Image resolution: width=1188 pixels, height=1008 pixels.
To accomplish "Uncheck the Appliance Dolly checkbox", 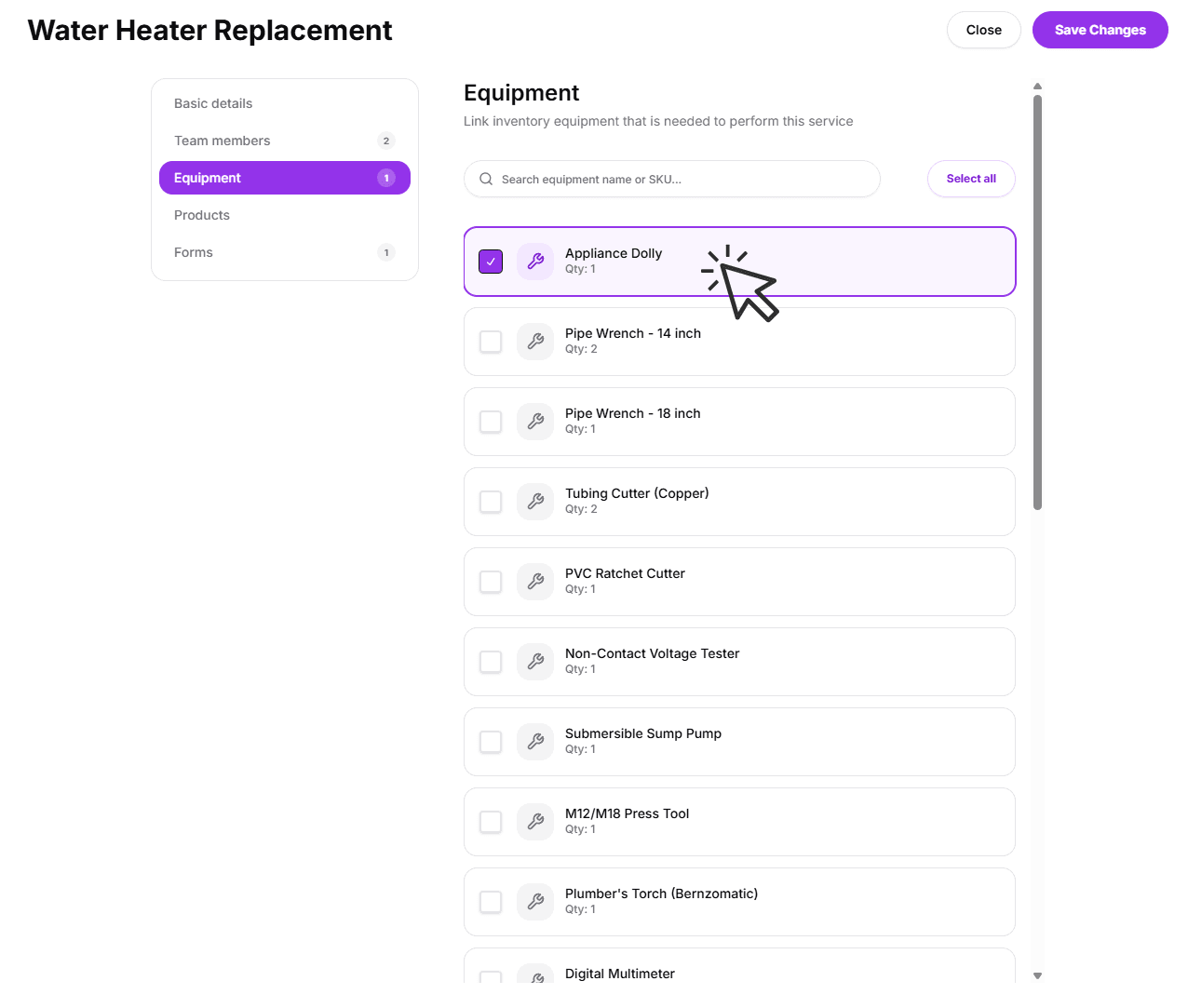I will point(491,262).
